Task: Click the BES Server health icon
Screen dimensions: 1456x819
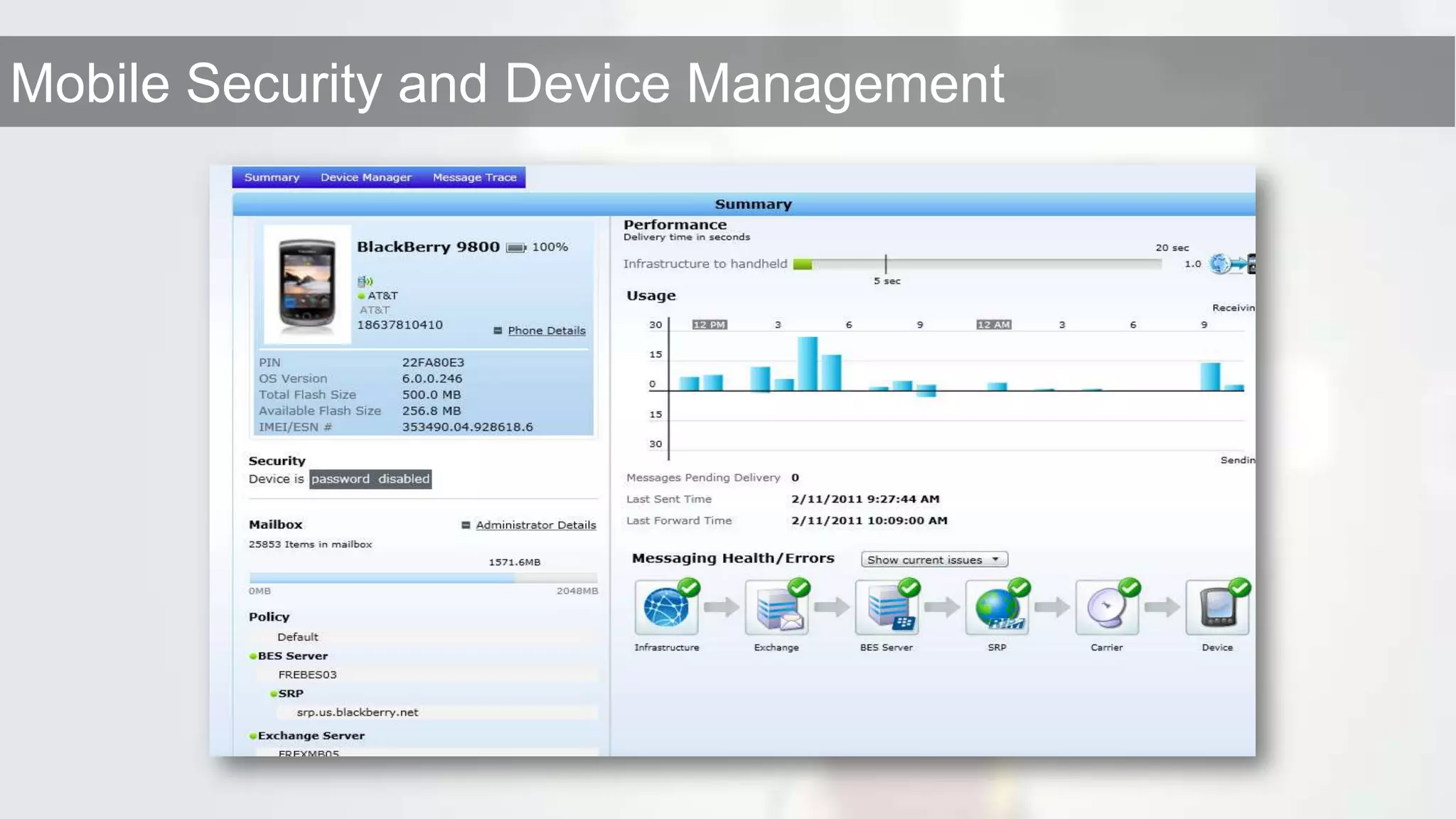Action: 887,608
